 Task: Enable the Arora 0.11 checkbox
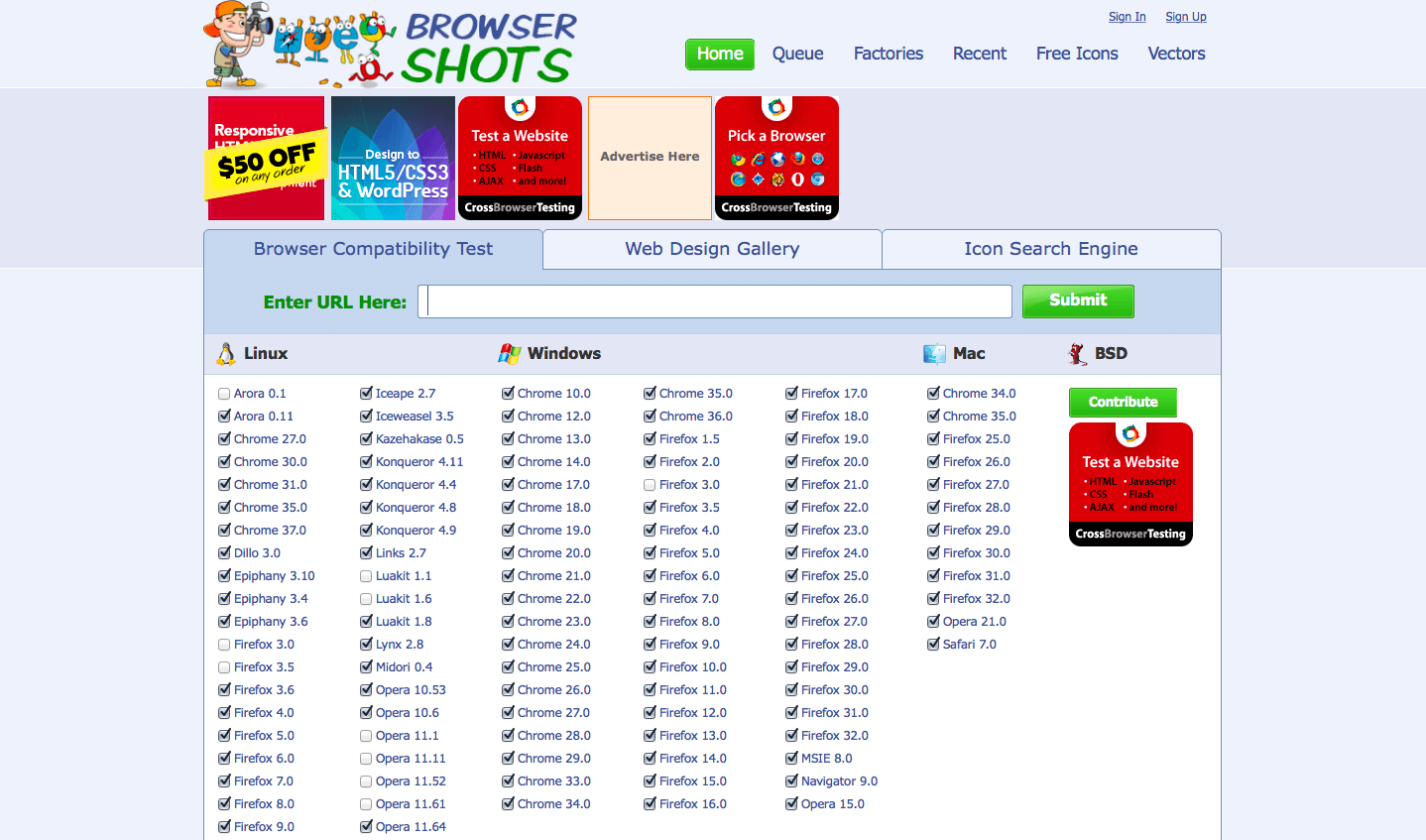click(224, 417)
